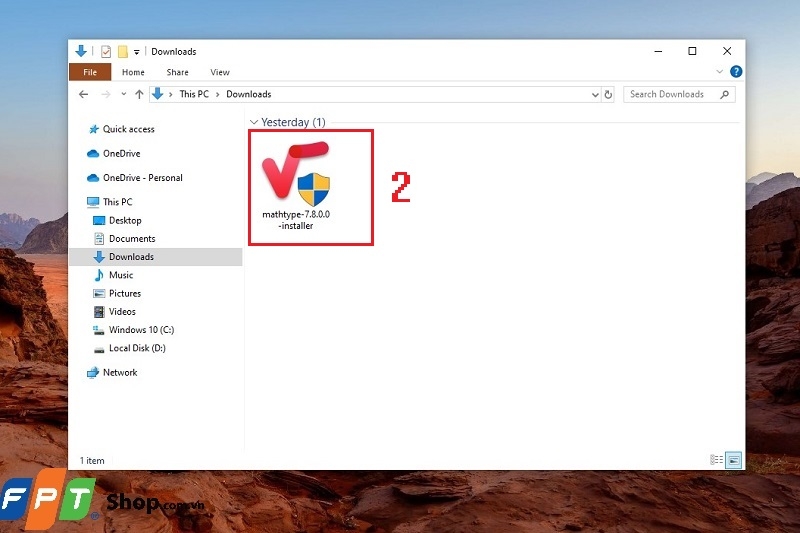This screenshot has height=533, width=800.
Task: Open the Home ribbon tab
Action: [133, 72]
